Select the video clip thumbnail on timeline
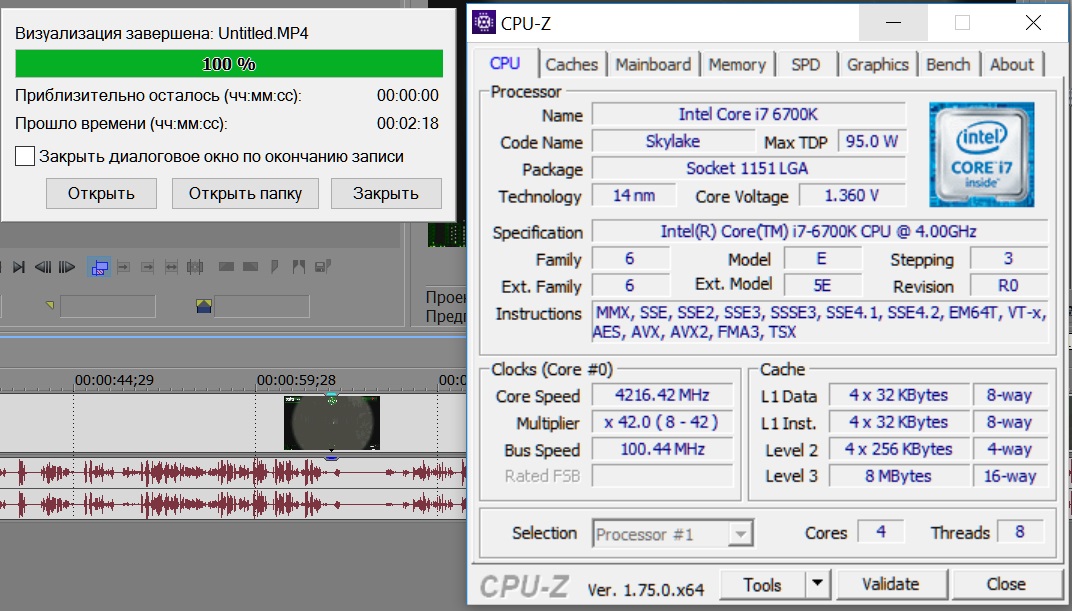 point(332,422)
